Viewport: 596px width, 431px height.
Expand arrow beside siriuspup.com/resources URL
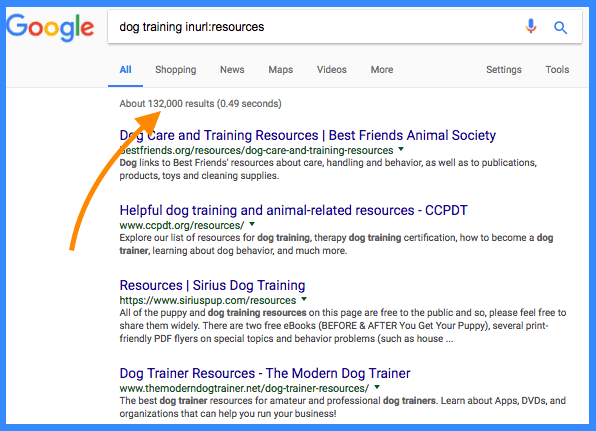(304, 299)
